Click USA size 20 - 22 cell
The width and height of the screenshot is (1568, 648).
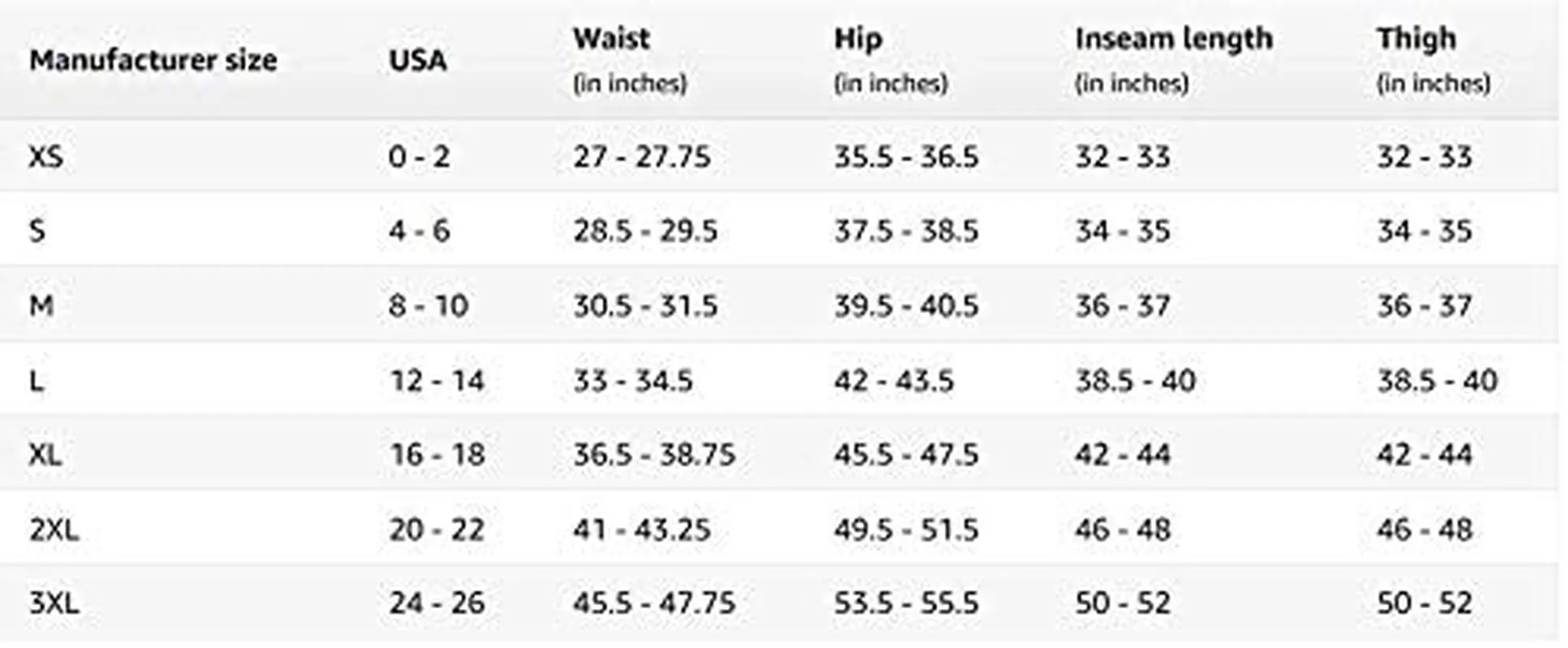click(436, 529)
